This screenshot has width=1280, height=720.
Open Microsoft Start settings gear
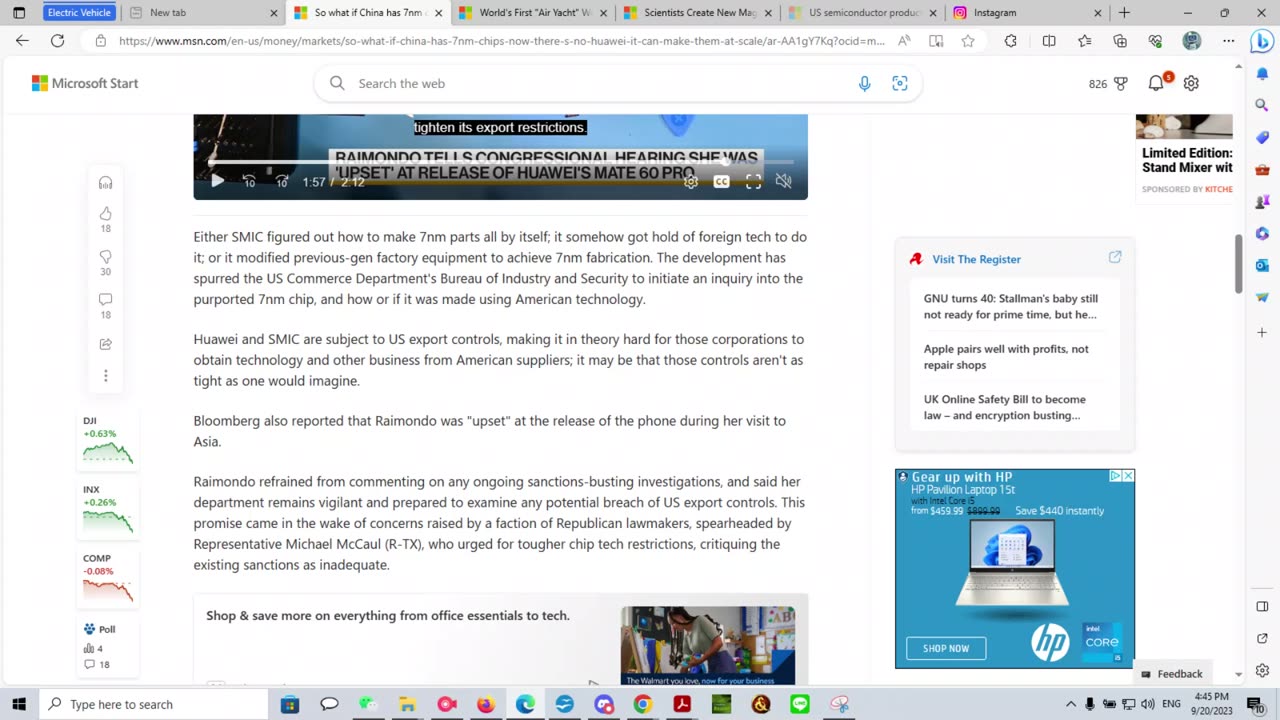(x=1191, y=83)
